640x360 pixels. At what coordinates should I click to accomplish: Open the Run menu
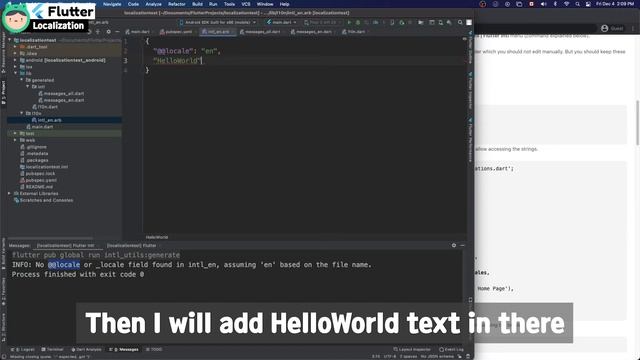213,4
